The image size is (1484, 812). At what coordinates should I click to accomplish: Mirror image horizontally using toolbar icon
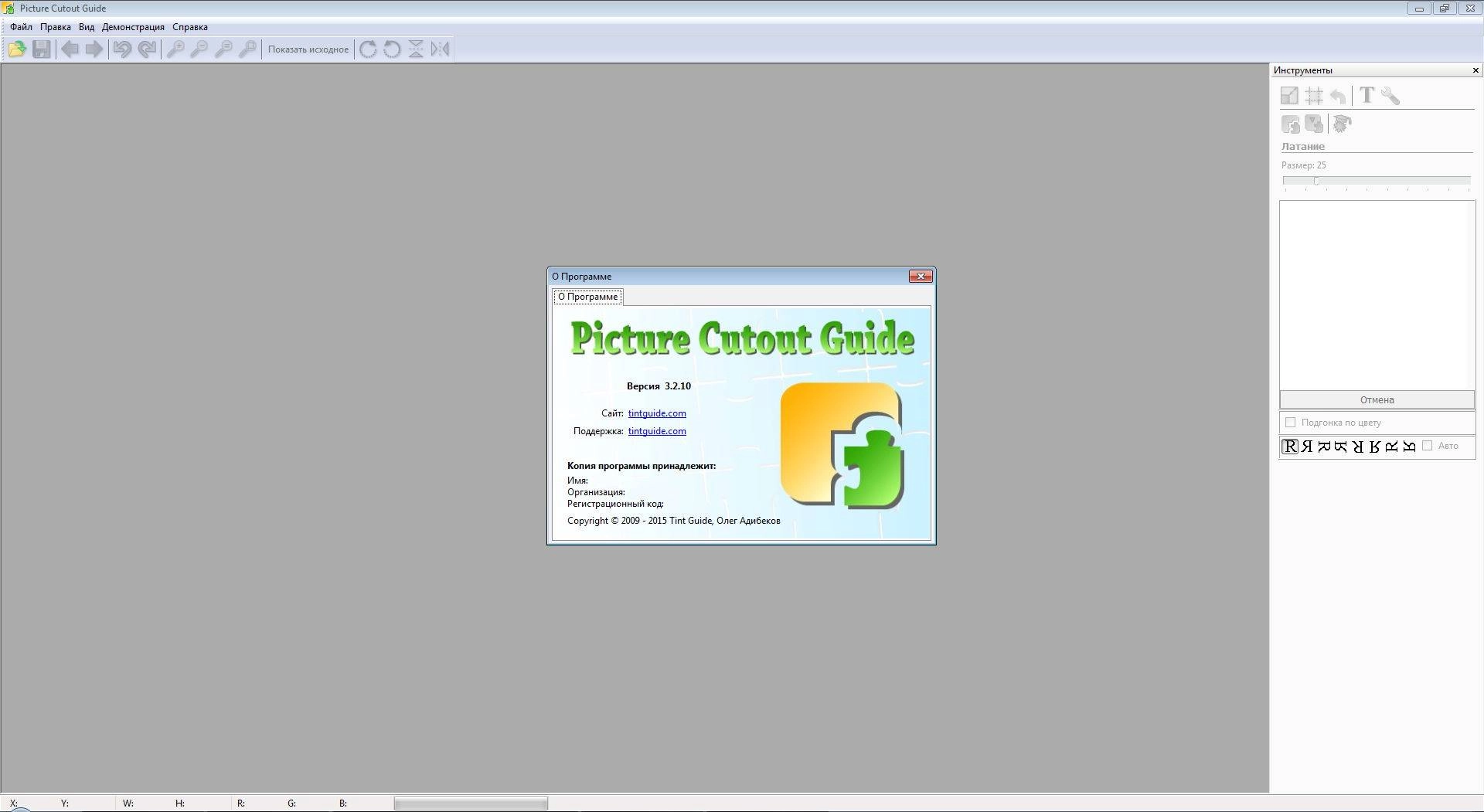(441, 49)
